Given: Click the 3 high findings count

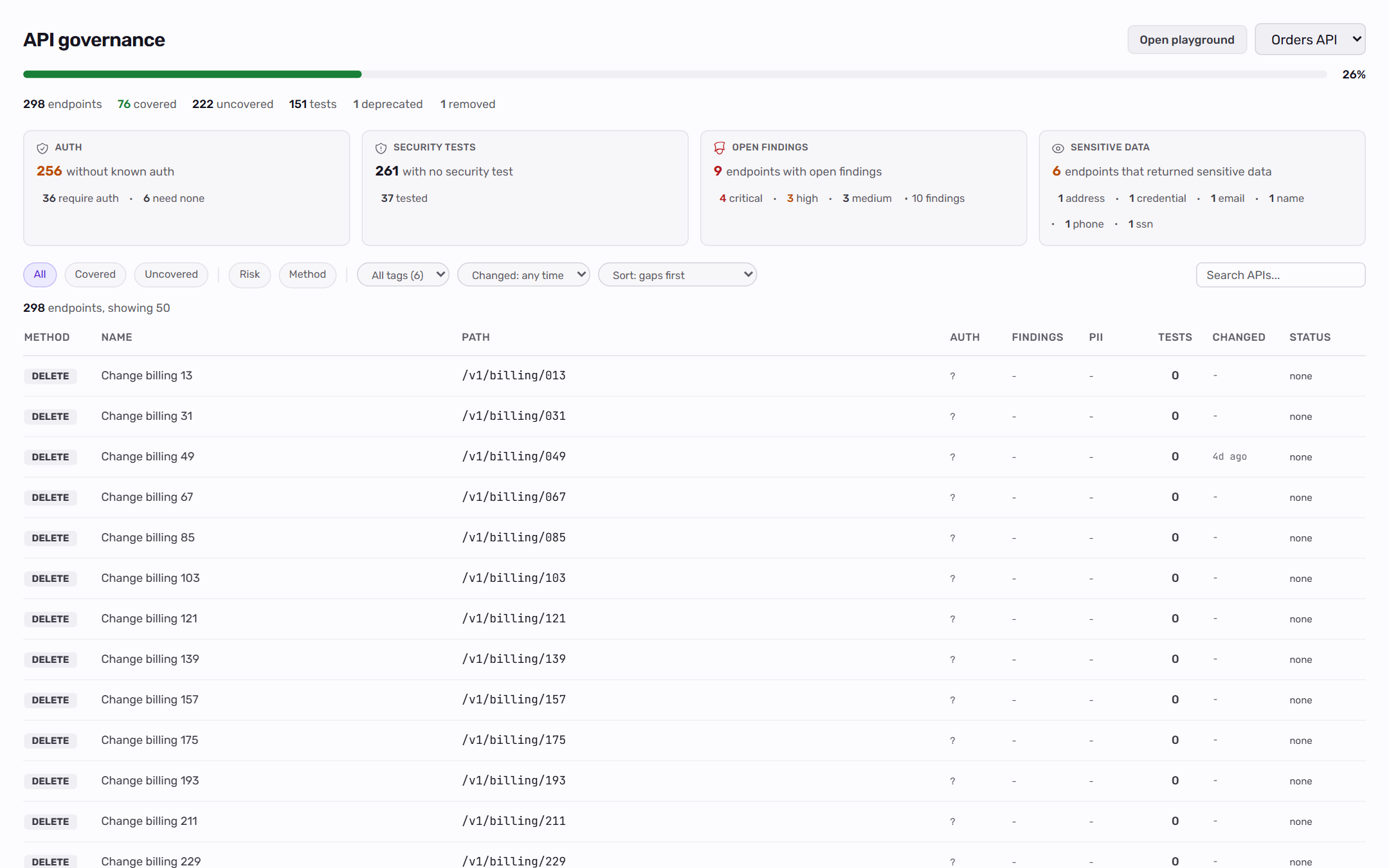Looking at the screenshot, I should pos(802,198).
